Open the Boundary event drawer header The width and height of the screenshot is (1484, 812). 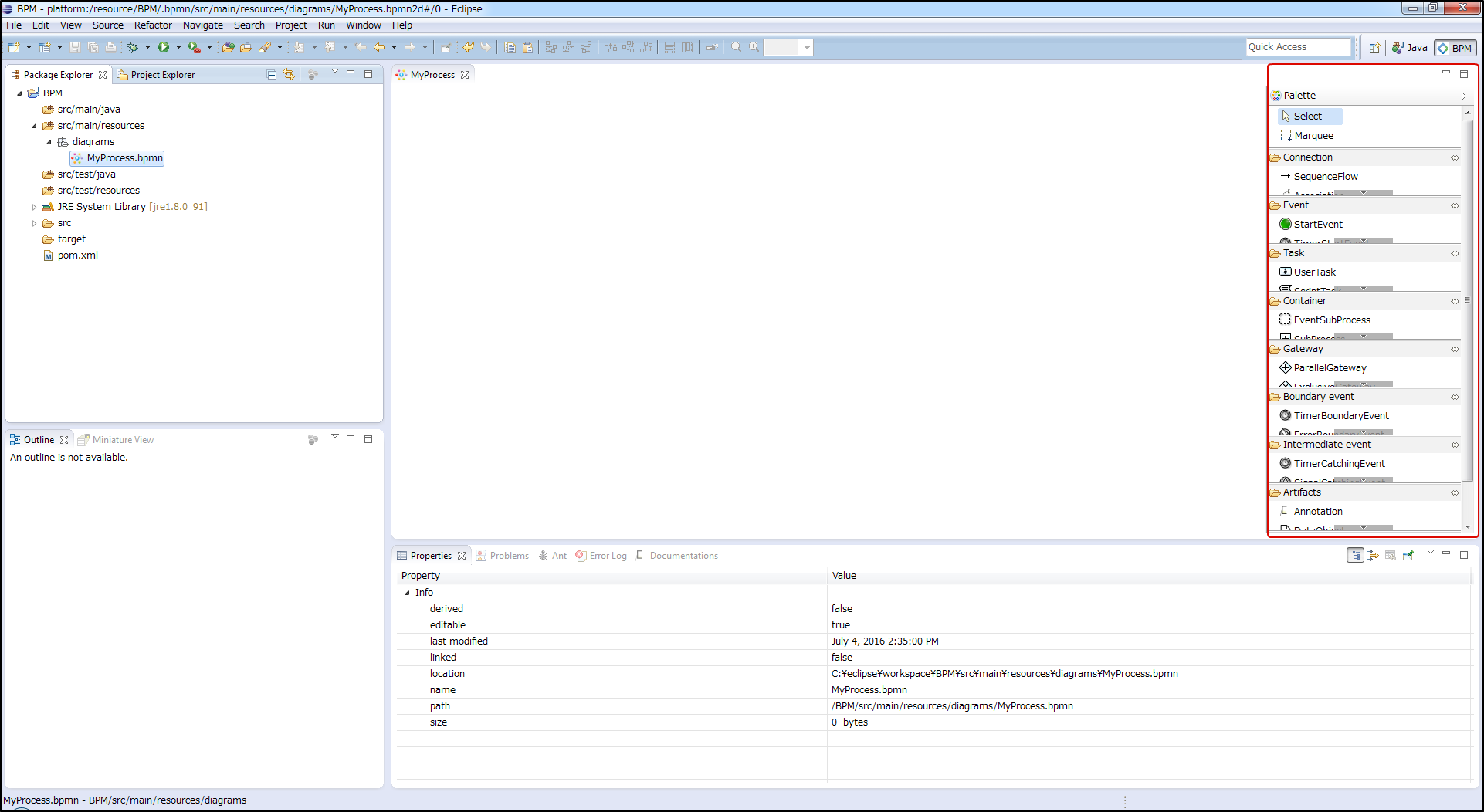pos(1364,397)
